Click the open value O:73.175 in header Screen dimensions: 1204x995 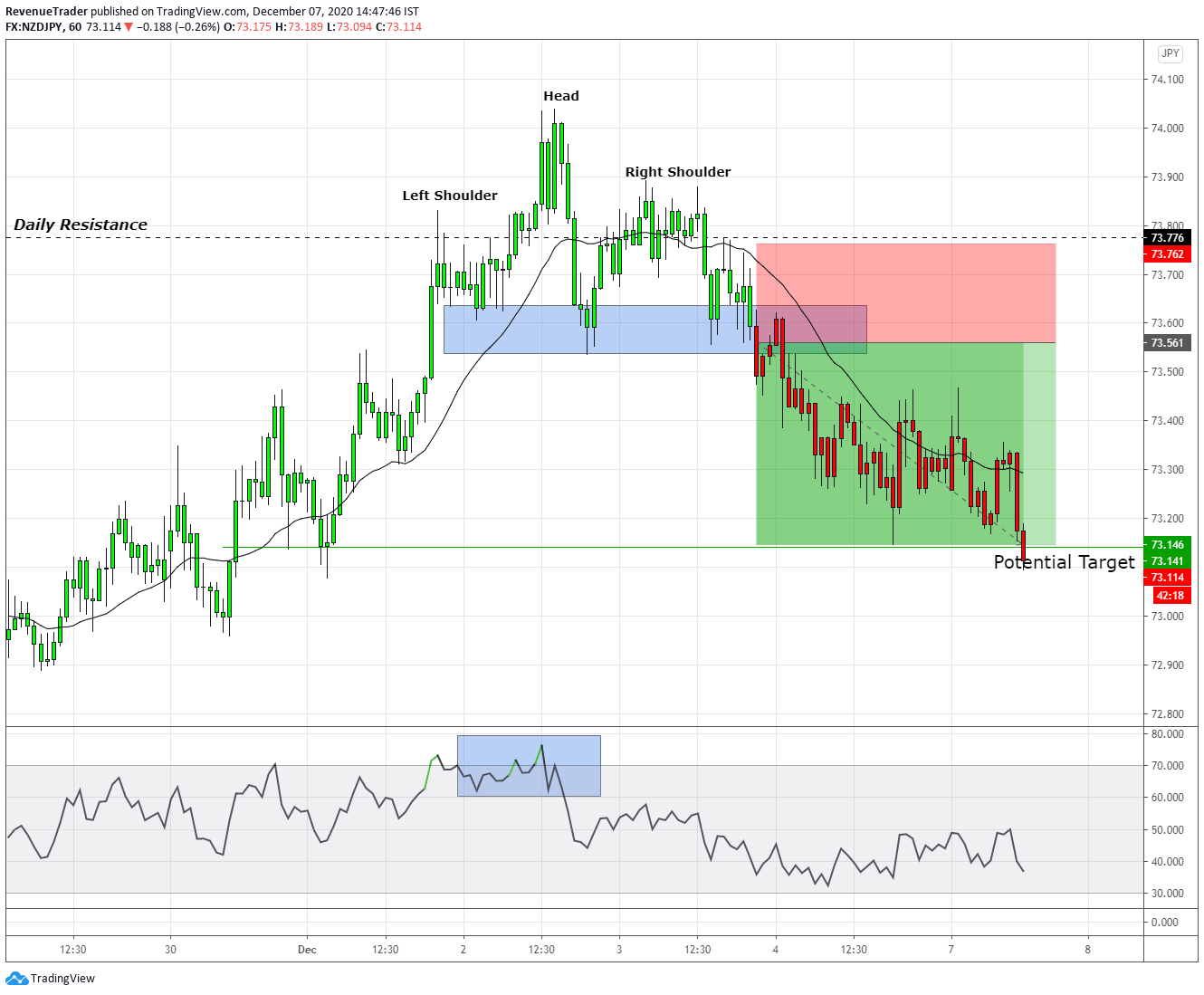click(x=249, y=27)
